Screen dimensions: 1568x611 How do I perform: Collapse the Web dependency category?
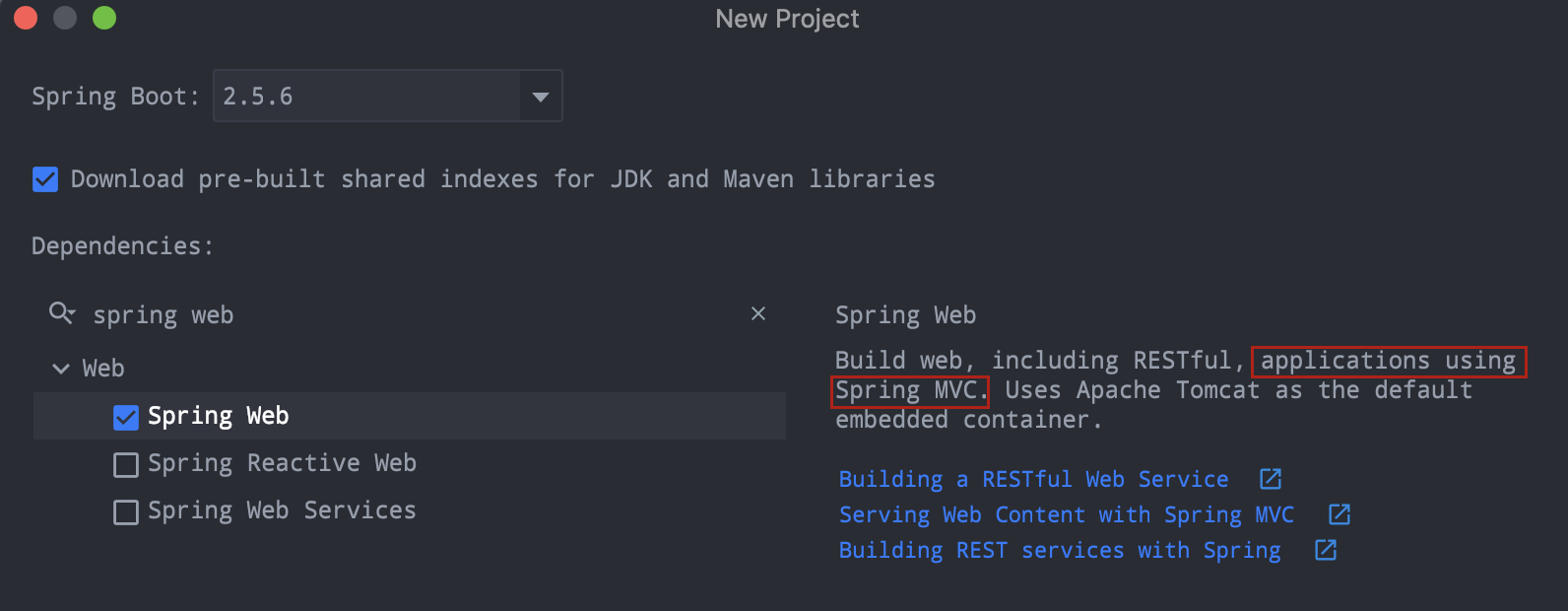pos(60,368)
